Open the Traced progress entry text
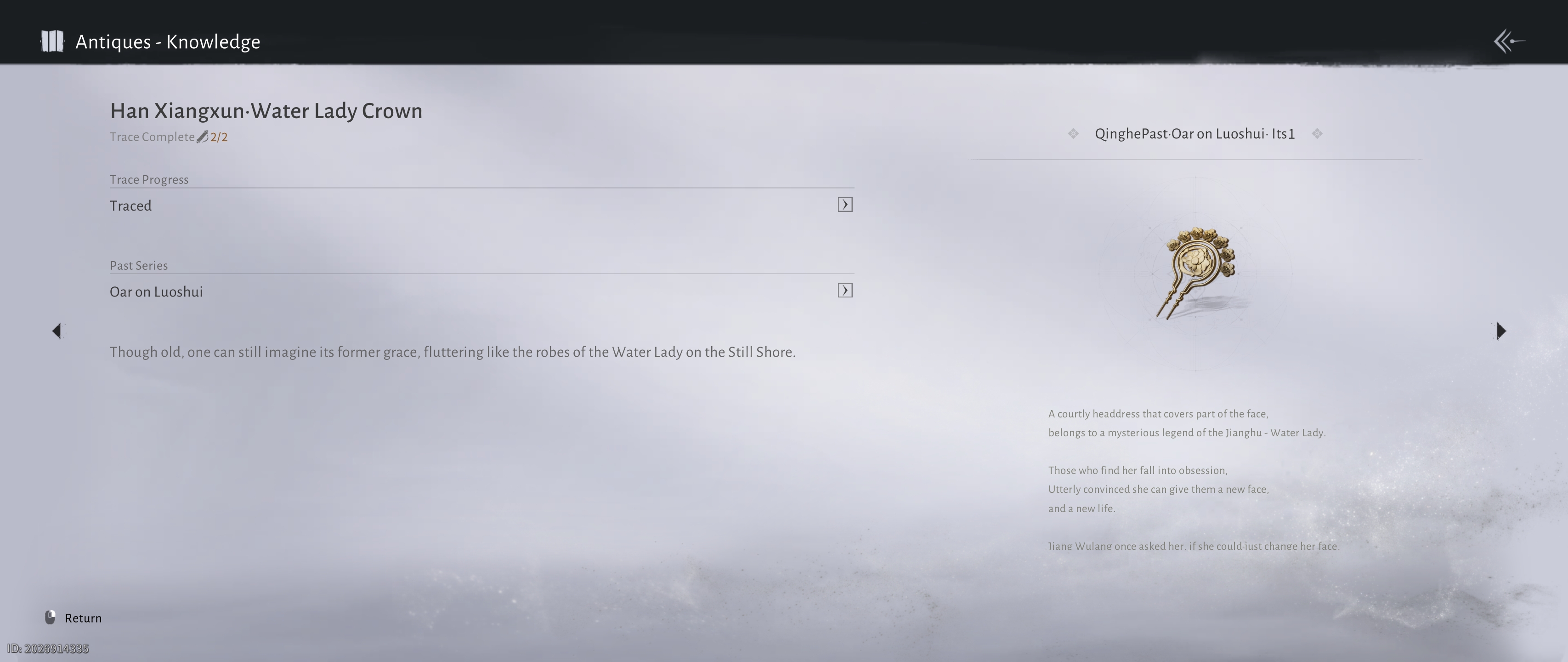 (131, 206)
